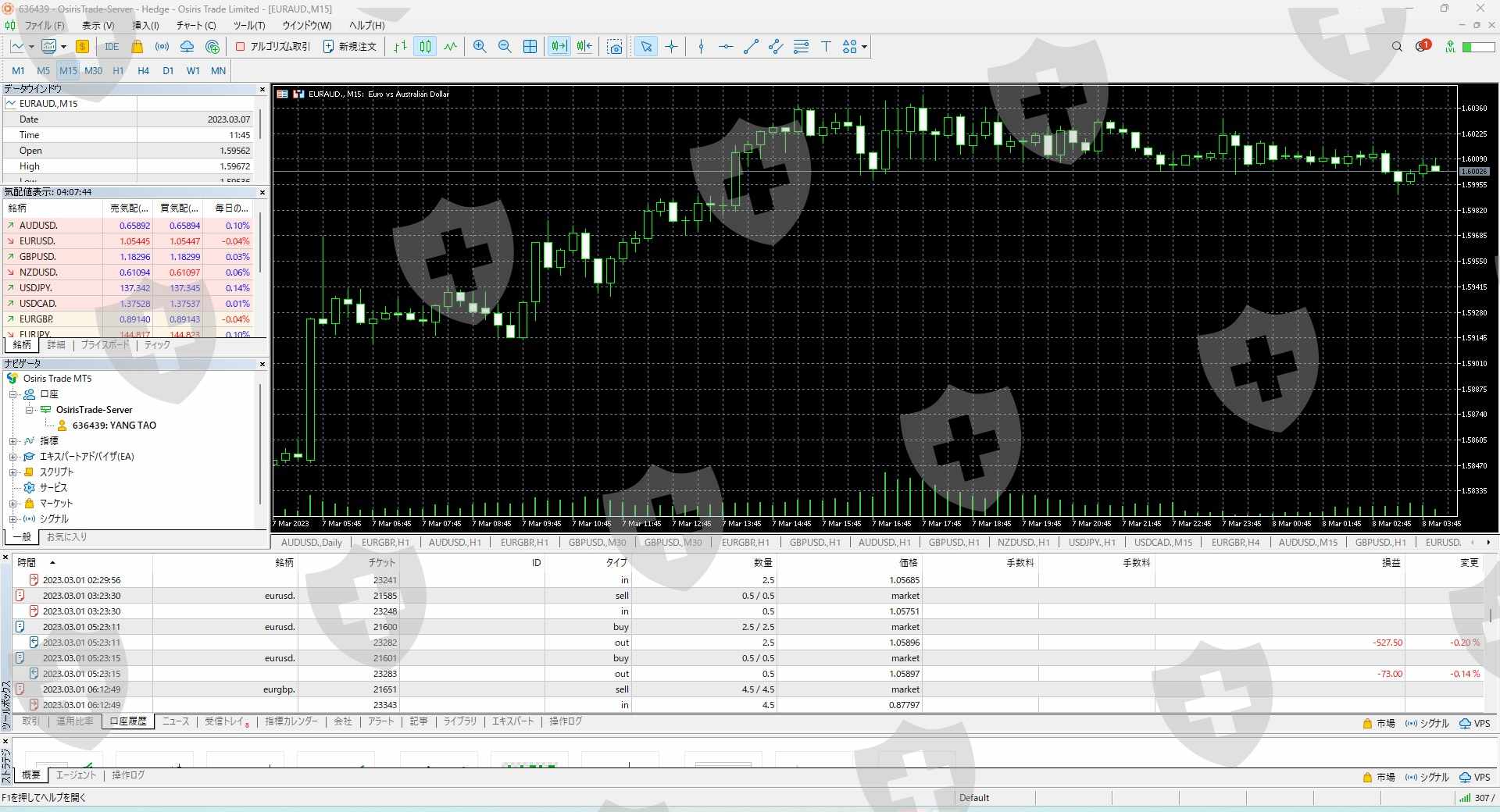Expand the 指標 indicators tree node
The image size is (1500, 812).
tap(12, 441)
